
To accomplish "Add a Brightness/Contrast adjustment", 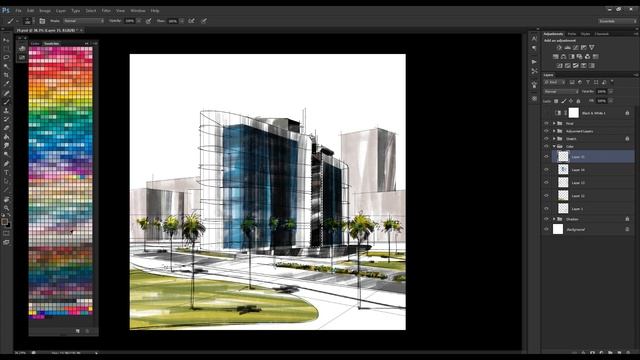I will tap(559, 48).
